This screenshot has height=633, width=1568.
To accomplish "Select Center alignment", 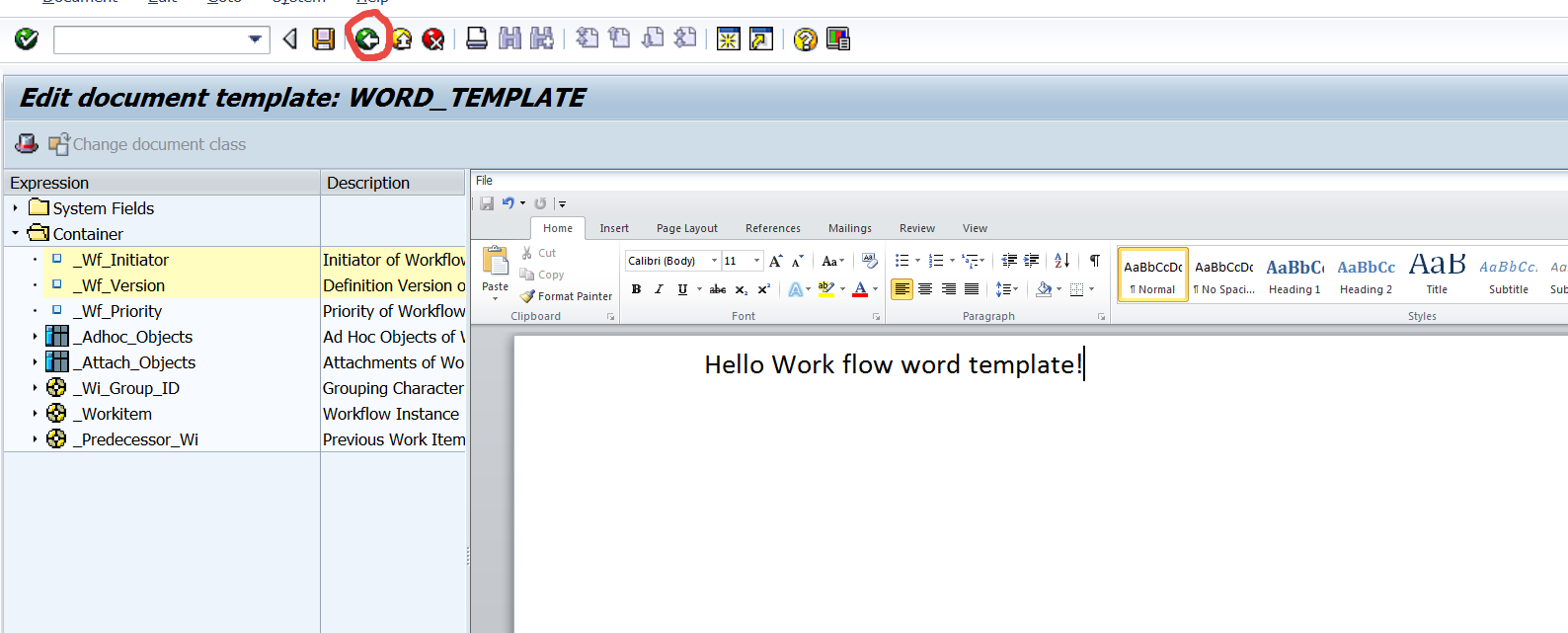I will pos(925,289).
